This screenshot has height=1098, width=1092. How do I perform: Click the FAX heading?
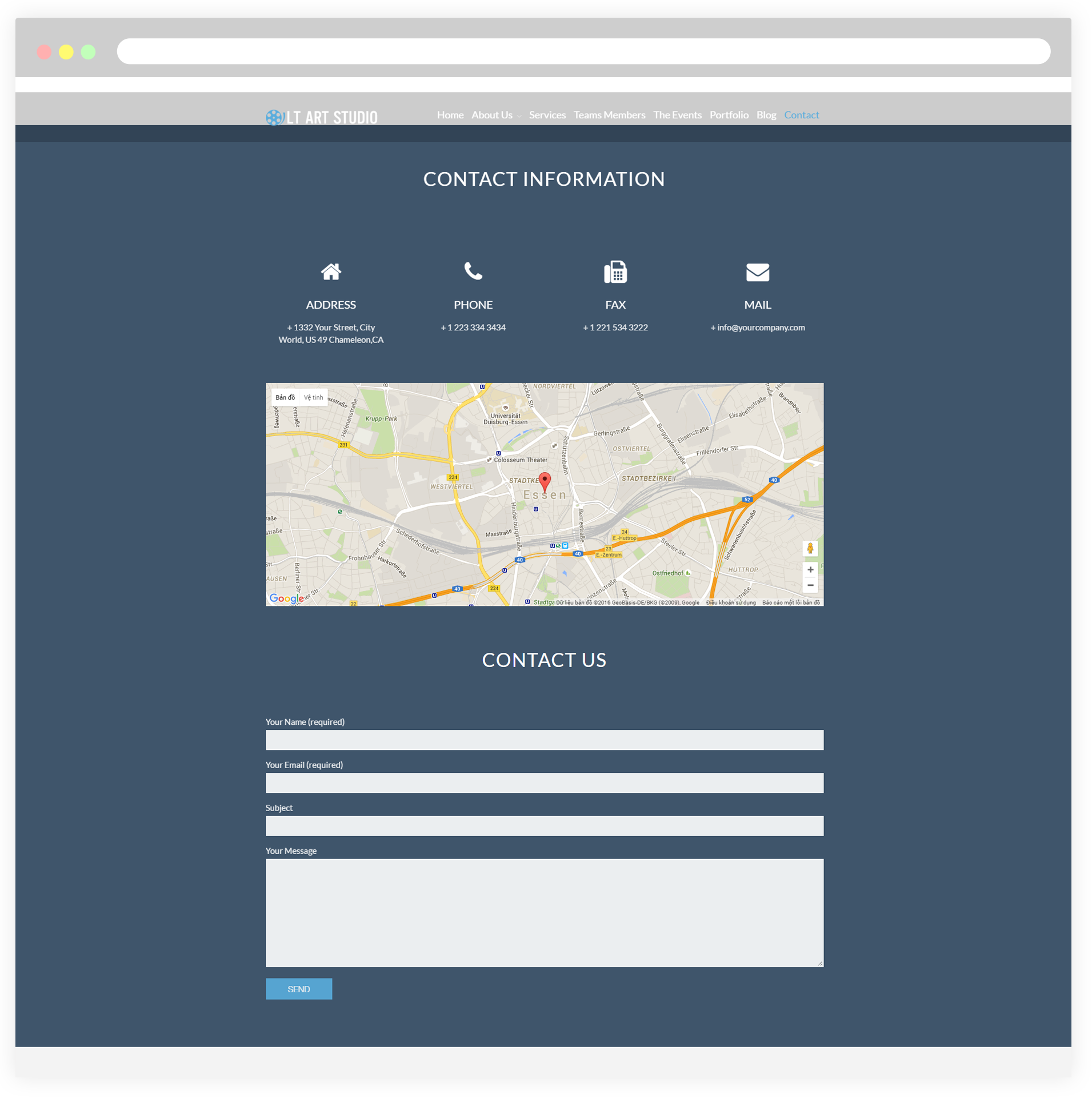(615, 305)
